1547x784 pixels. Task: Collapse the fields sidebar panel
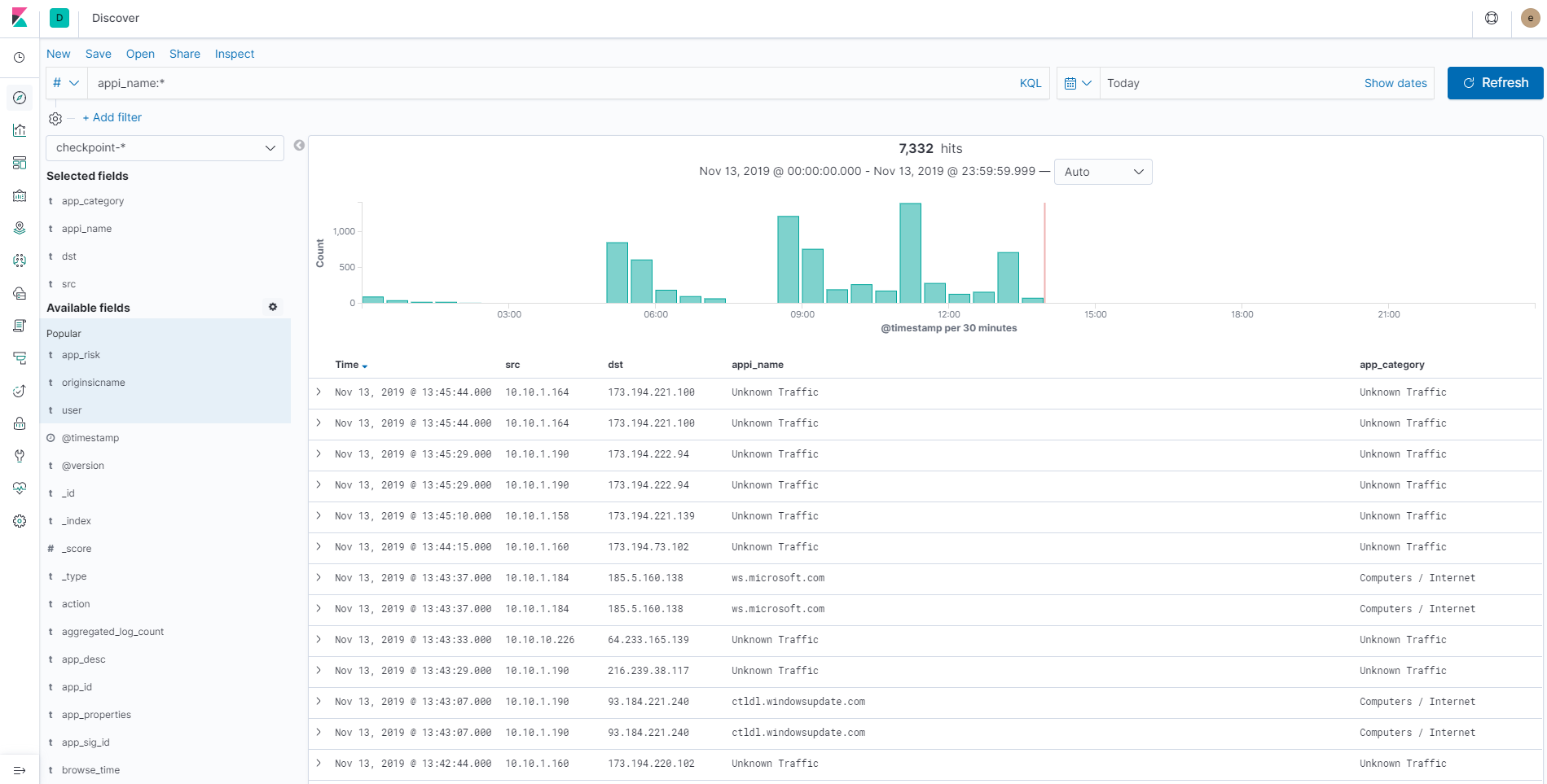[x=299, y=145]
